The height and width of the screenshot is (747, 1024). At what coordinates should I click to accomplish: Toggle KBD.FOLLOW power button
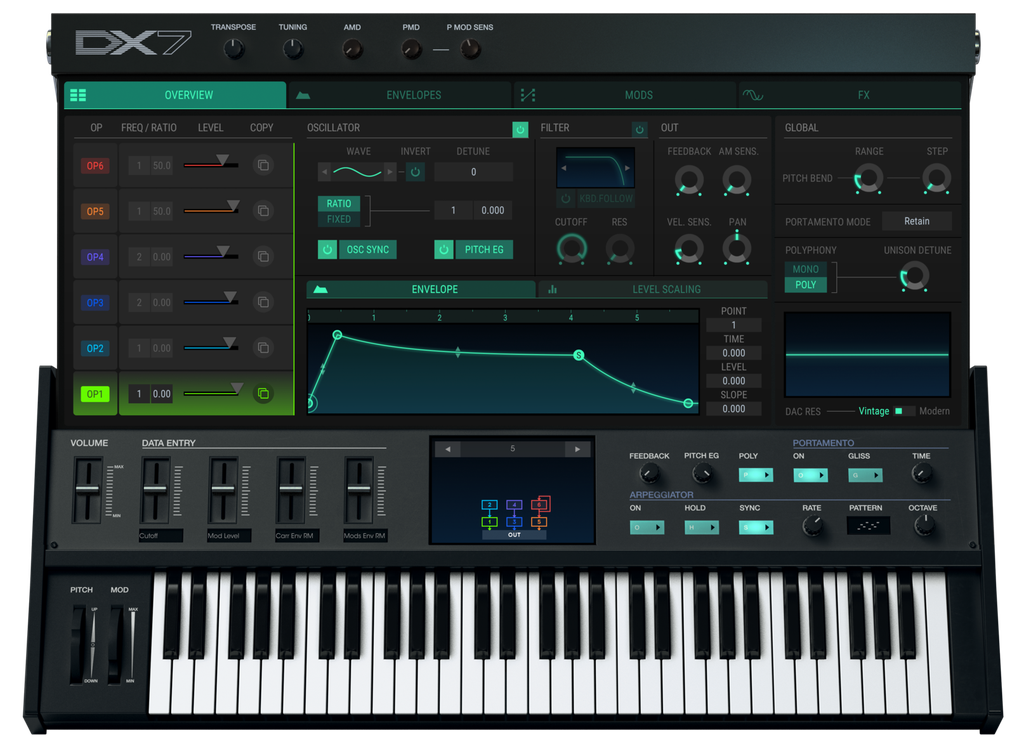coord(566,199)
